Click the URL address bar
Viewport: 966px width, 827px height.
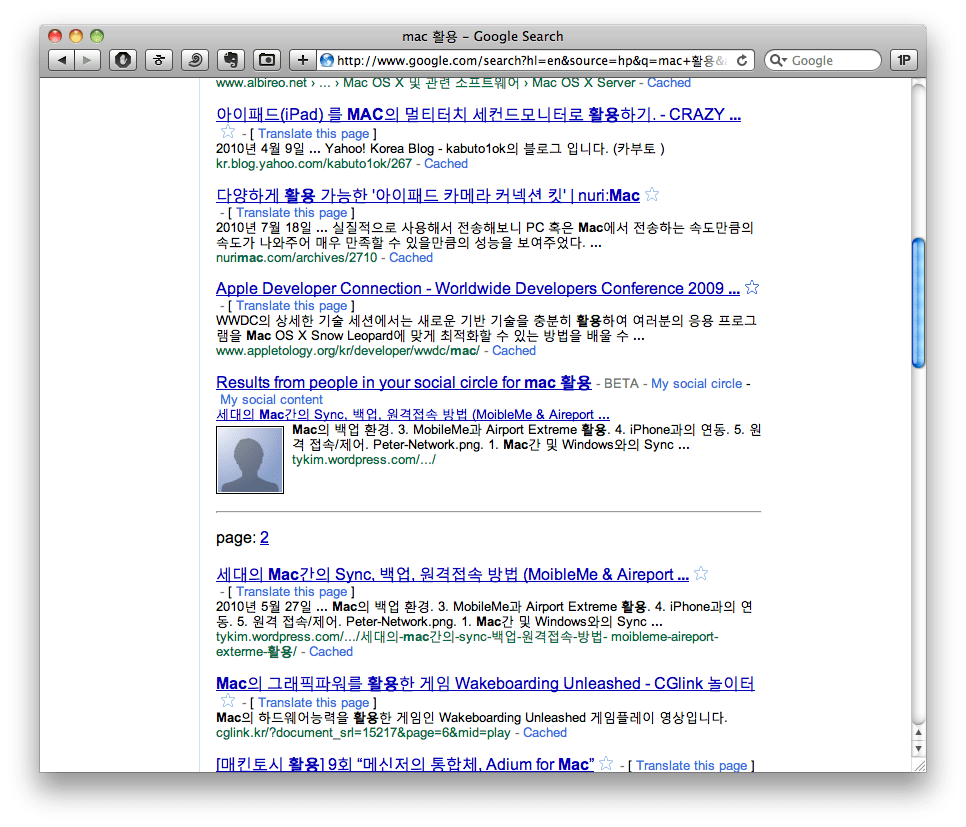[530, 60]
